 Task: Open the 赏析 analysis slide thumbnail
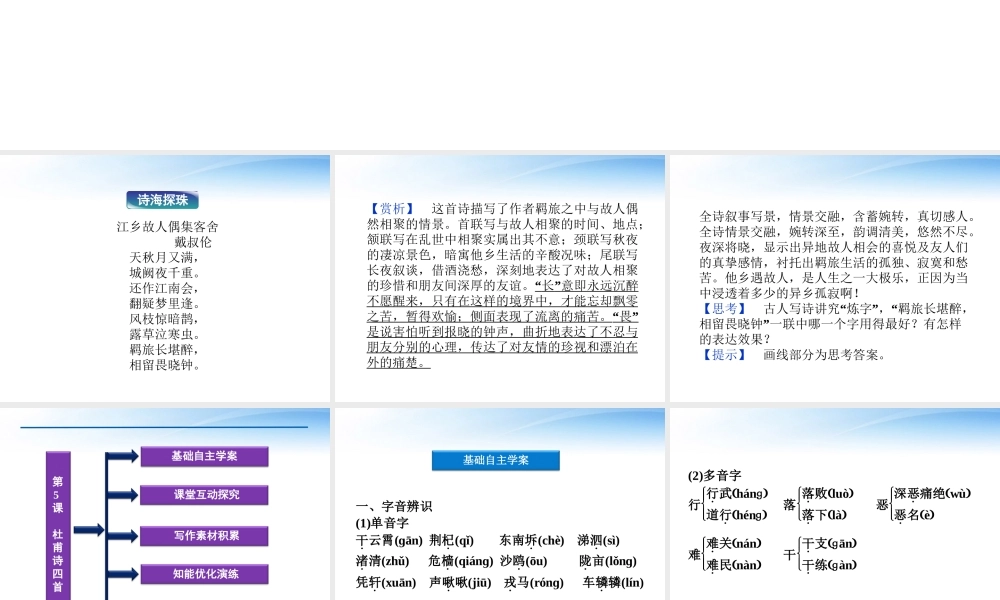[x=500, y=278]
